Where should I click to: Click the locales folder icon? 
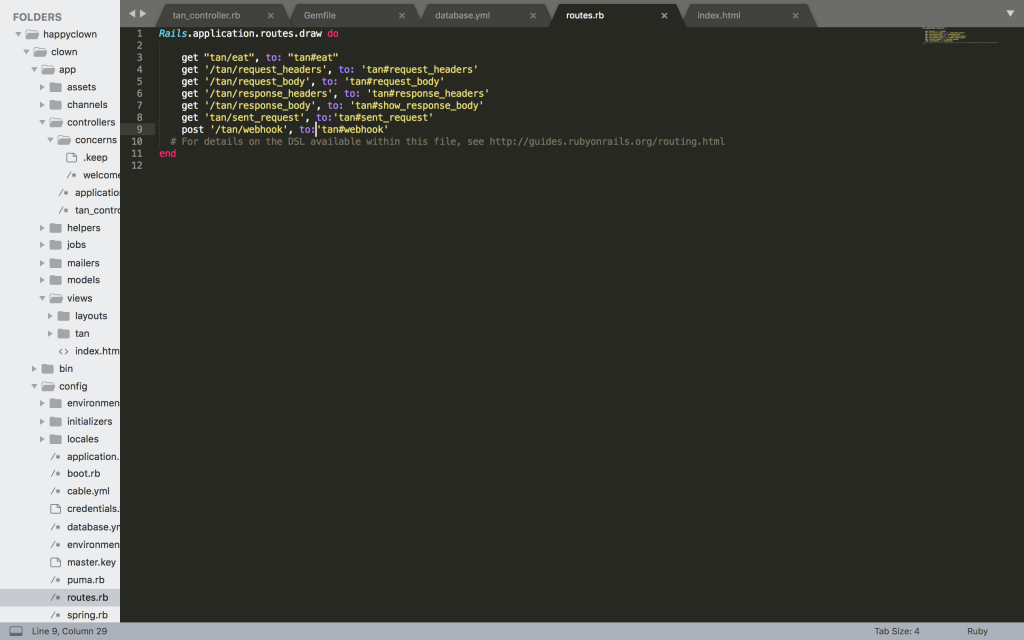click(56, 440)
